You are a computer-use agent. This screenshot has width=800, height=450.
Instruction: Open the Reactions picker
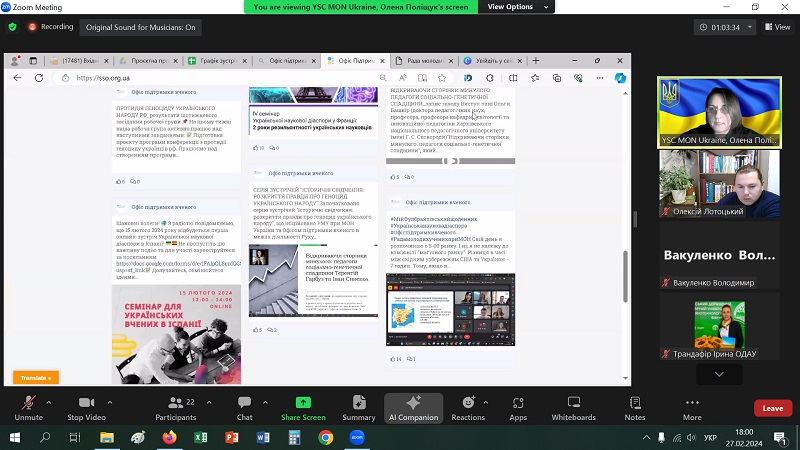click(x=468, y=406)
